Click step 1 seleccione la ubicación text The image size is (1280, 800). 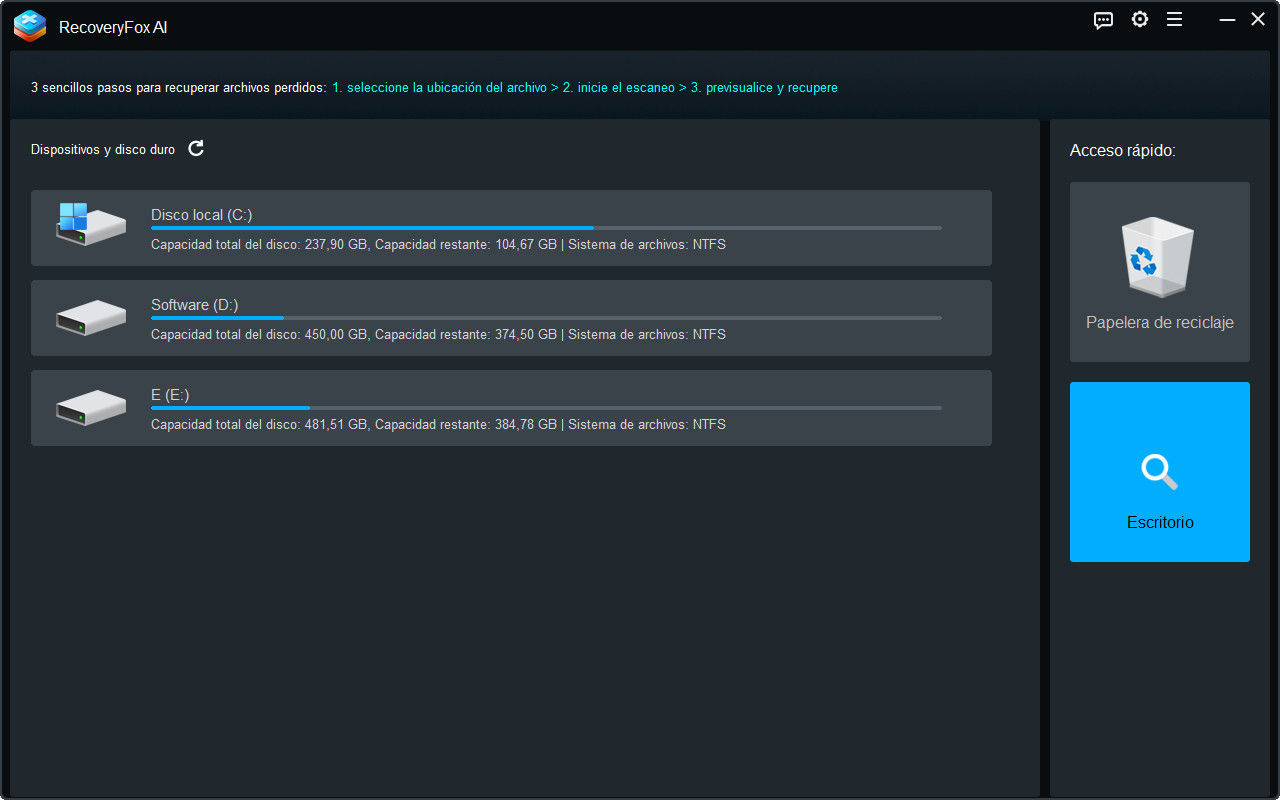pyautogui.click(x=439, y=88)
